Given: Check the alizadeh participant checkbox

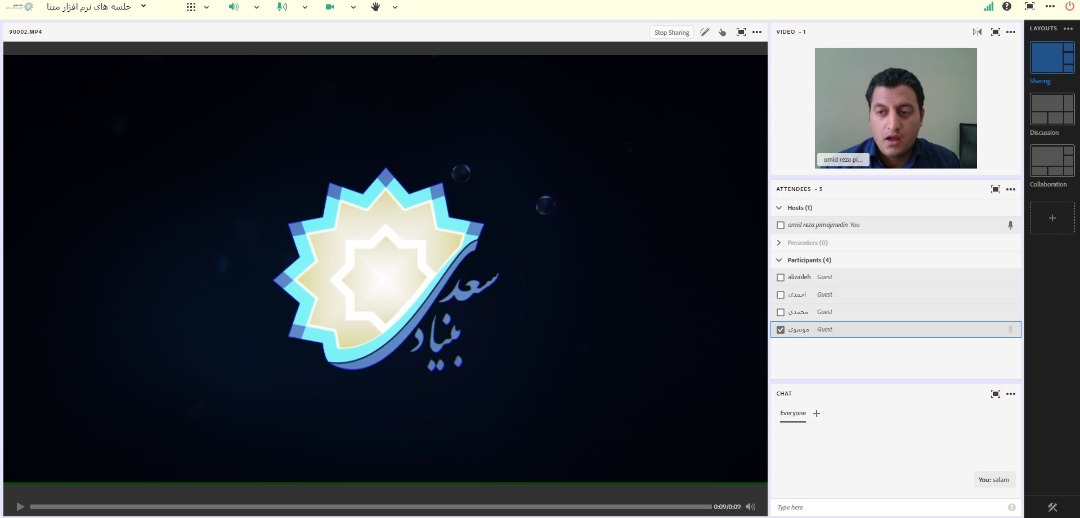Looking at the screenshot, I should 781,277.
